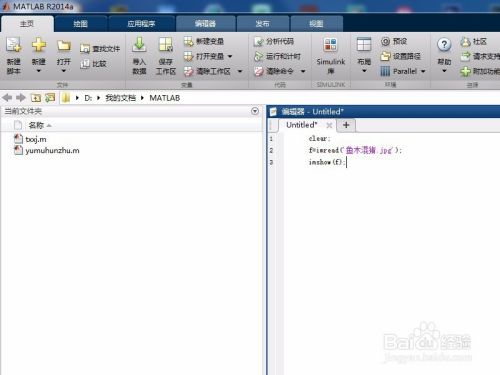Screen dimensions: 500x375
Task: Navigate back with the left arrow
Action: tap(7, 98)
